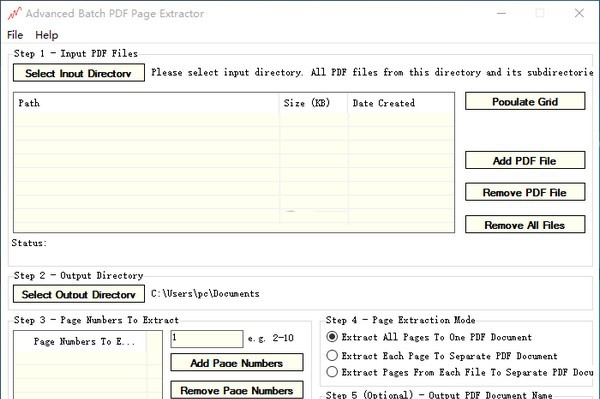Screen dimensions: 600x399
Task: Click the page number input field
Action: point(207,339)
